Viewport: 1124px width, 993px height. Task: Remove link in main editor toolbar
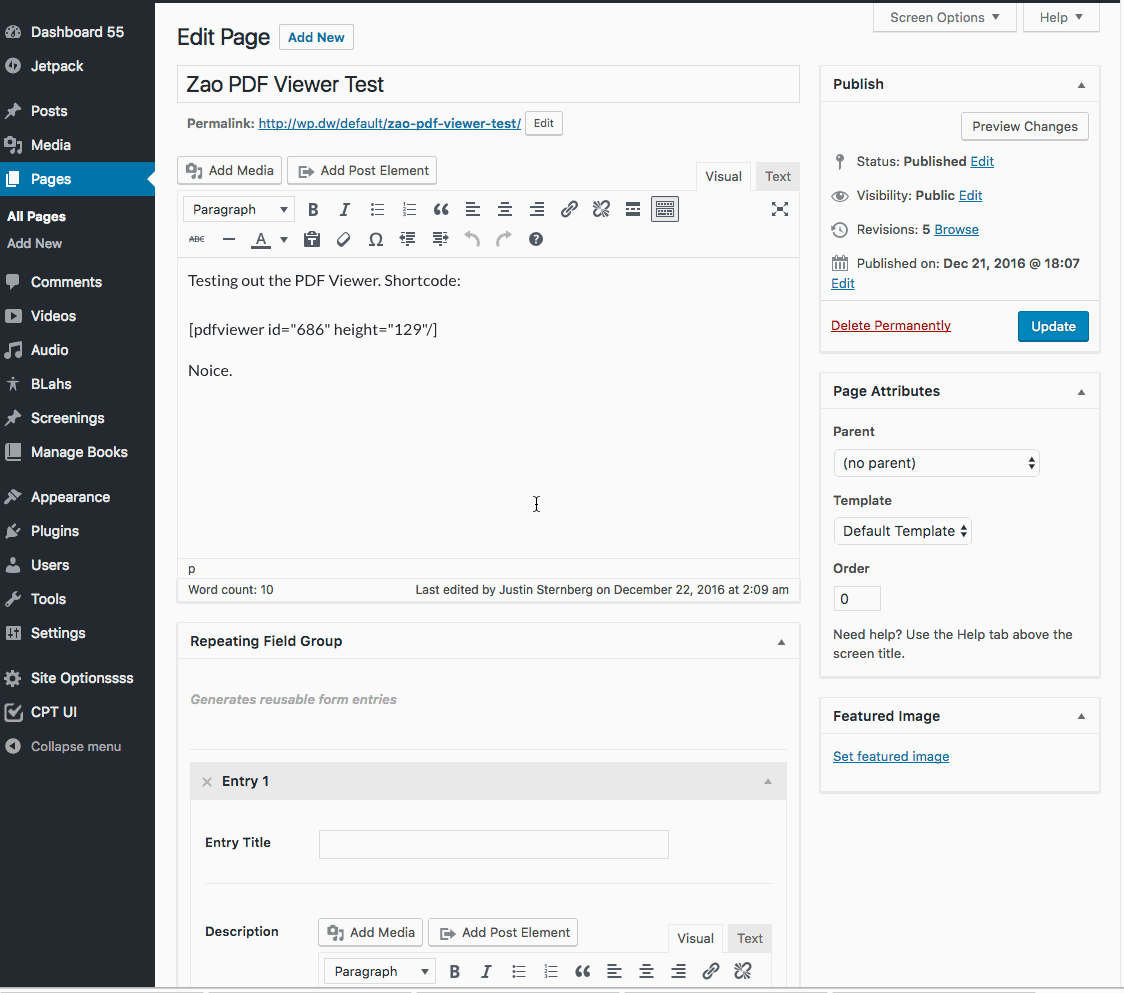click(601, 209)
